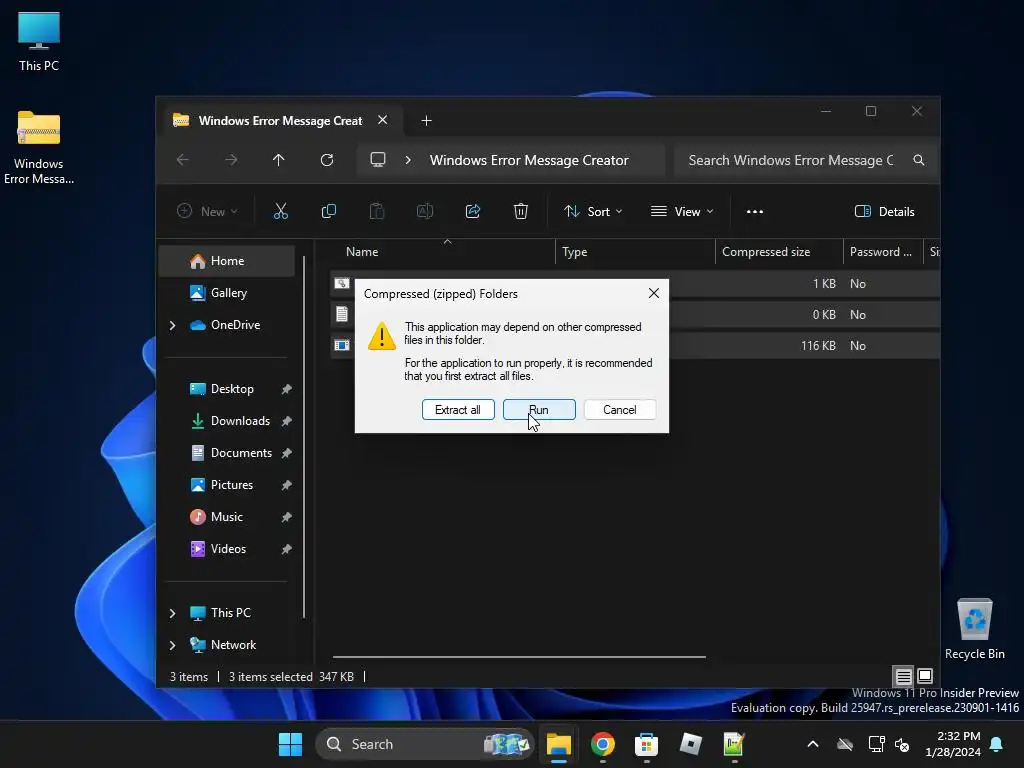Show hidden system tray icons
The image size is (1024, 768).
coord(813,744)
